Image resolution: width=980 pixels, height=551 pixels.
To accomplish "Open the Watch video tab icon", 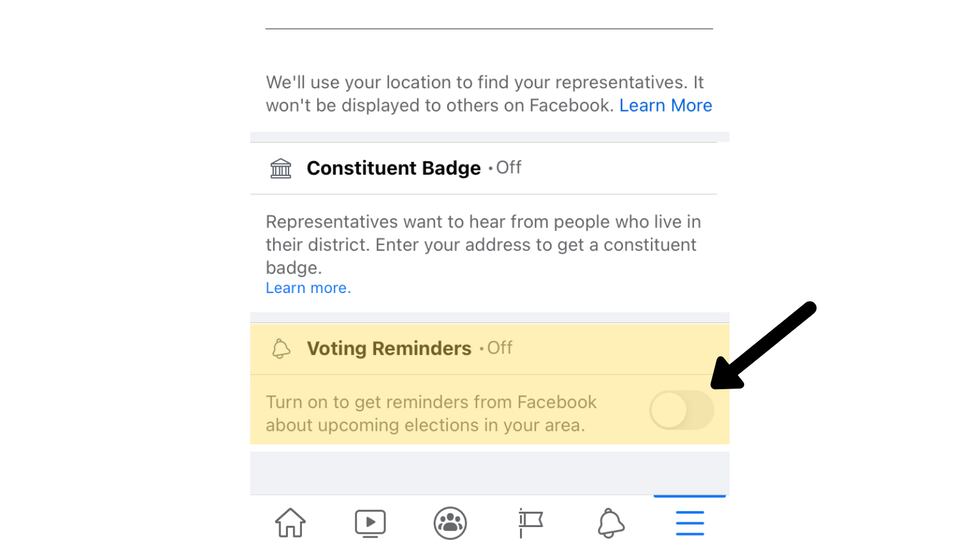I will [370, 522].
